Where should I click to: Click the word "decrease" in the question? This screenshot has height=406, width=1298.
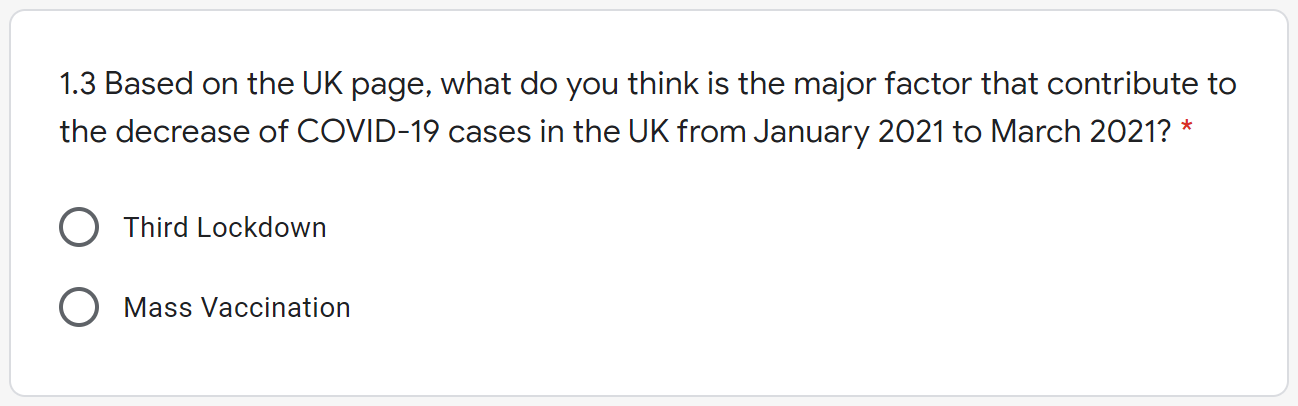(195, 132)
